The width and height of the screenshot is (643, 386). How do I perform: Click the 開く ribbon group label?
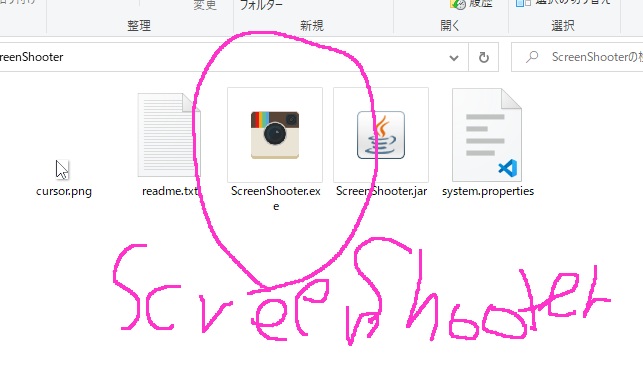coord(450,26)
